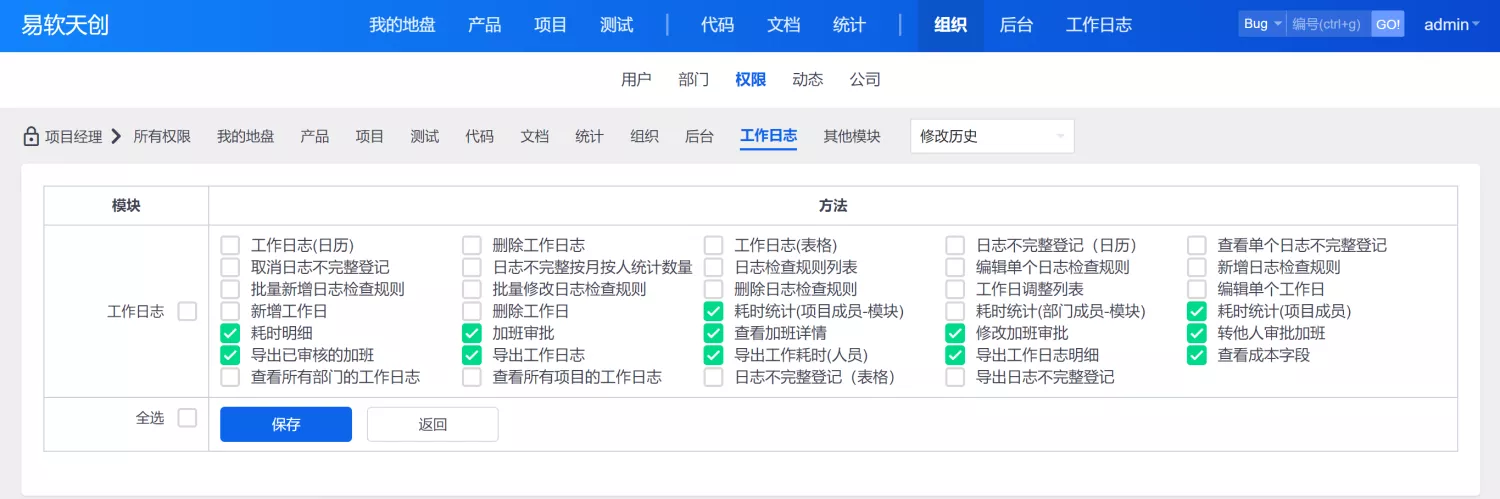Check 工作日志(表格) permission
The width and height of the screenshot is (1500, 499).
713,245
